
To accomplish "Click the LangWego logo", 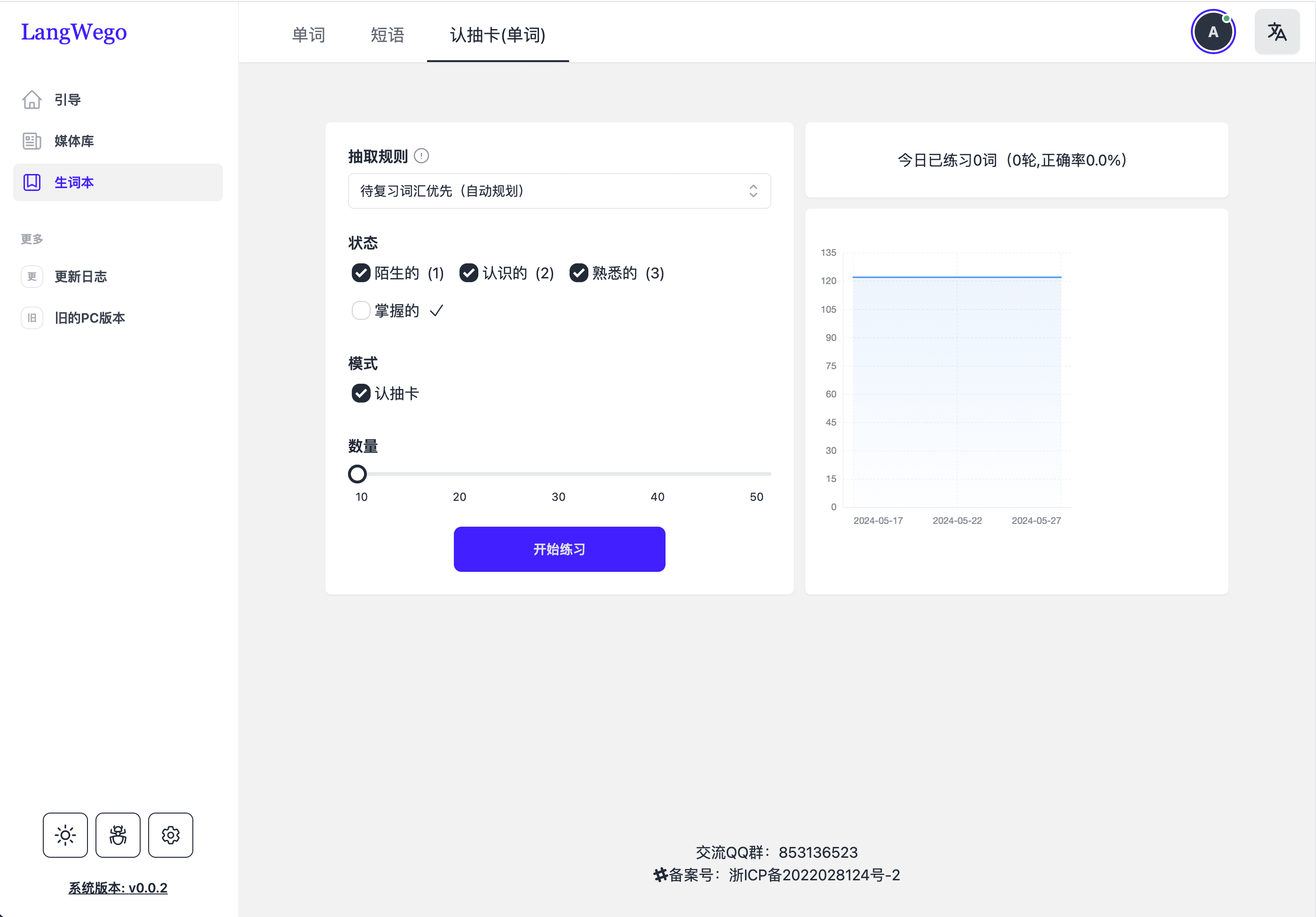I will tap(74, 32).
